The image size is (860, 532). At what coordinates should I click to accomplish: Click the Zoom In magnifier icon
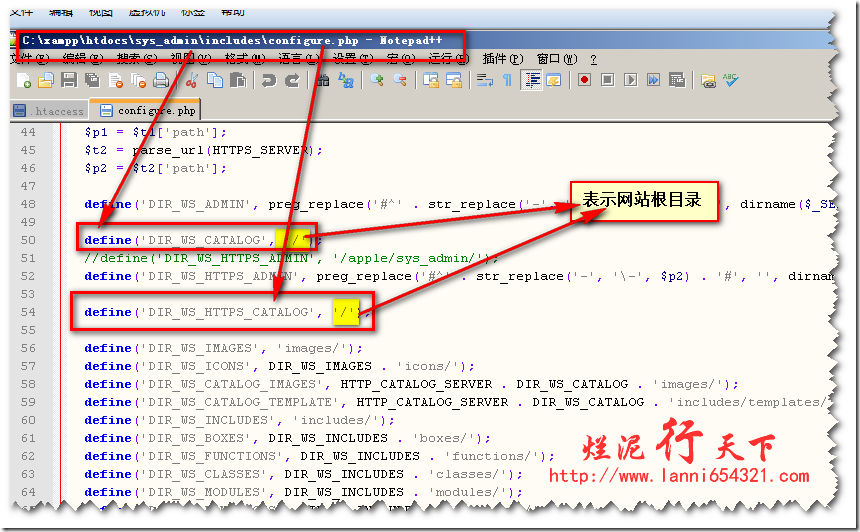click(377, 80)
